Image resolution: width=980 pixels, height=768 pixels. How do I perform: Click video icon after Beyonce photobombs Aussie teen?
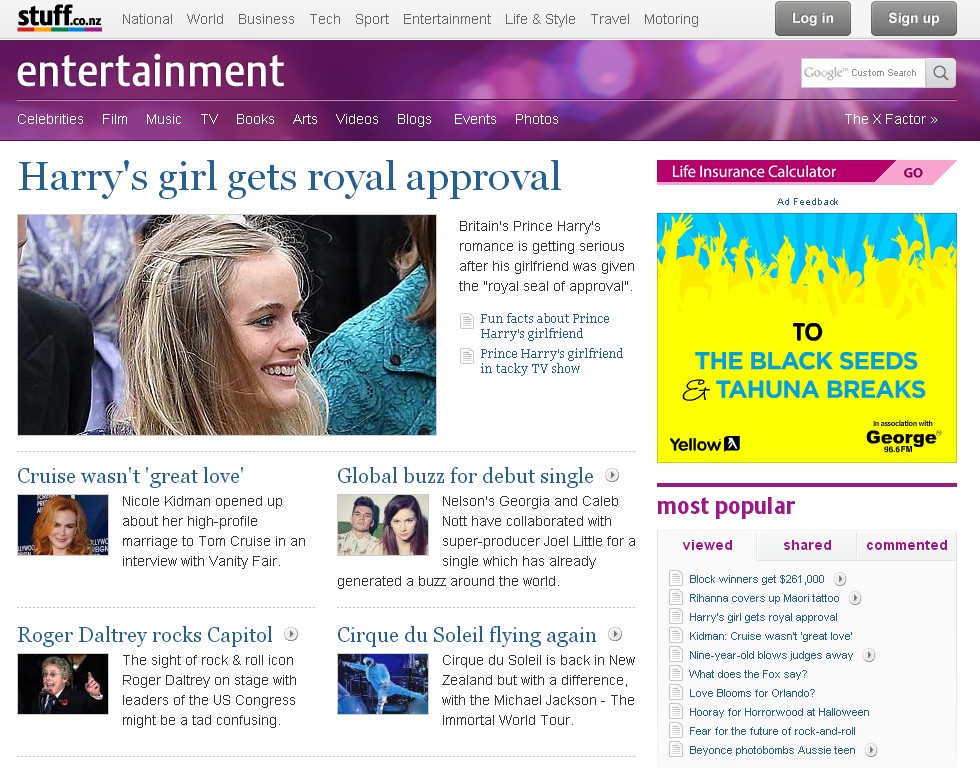pyautogui.click(x=871, y=750)
